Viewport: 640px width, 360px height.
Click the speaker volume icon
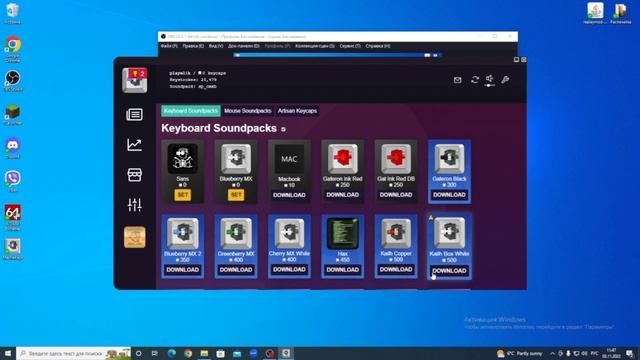[x=490, y=78]
